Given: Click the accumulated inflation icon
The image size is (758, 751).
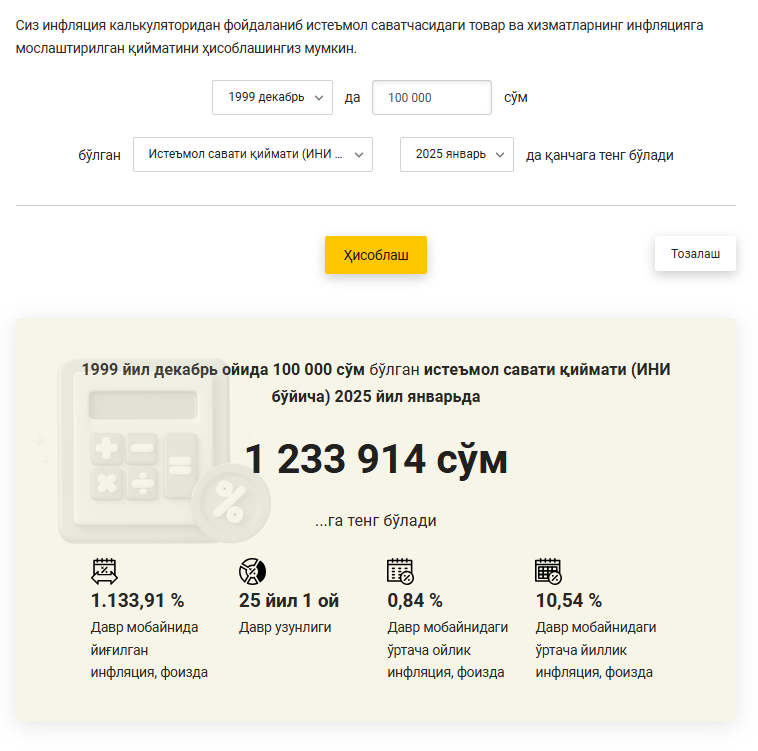Looking at the screenshot, I should click(105, 571).
